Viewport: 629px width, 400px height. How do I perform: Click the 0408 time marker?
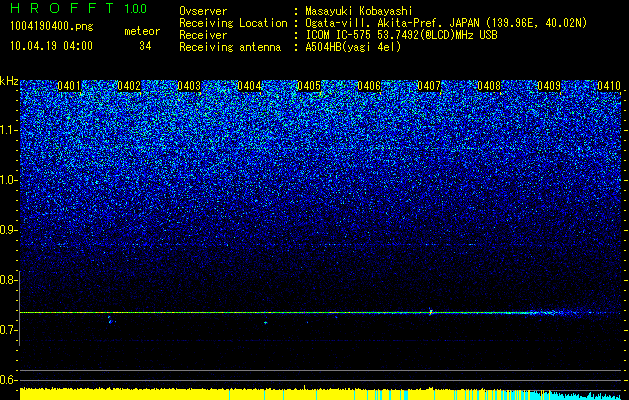489,86
